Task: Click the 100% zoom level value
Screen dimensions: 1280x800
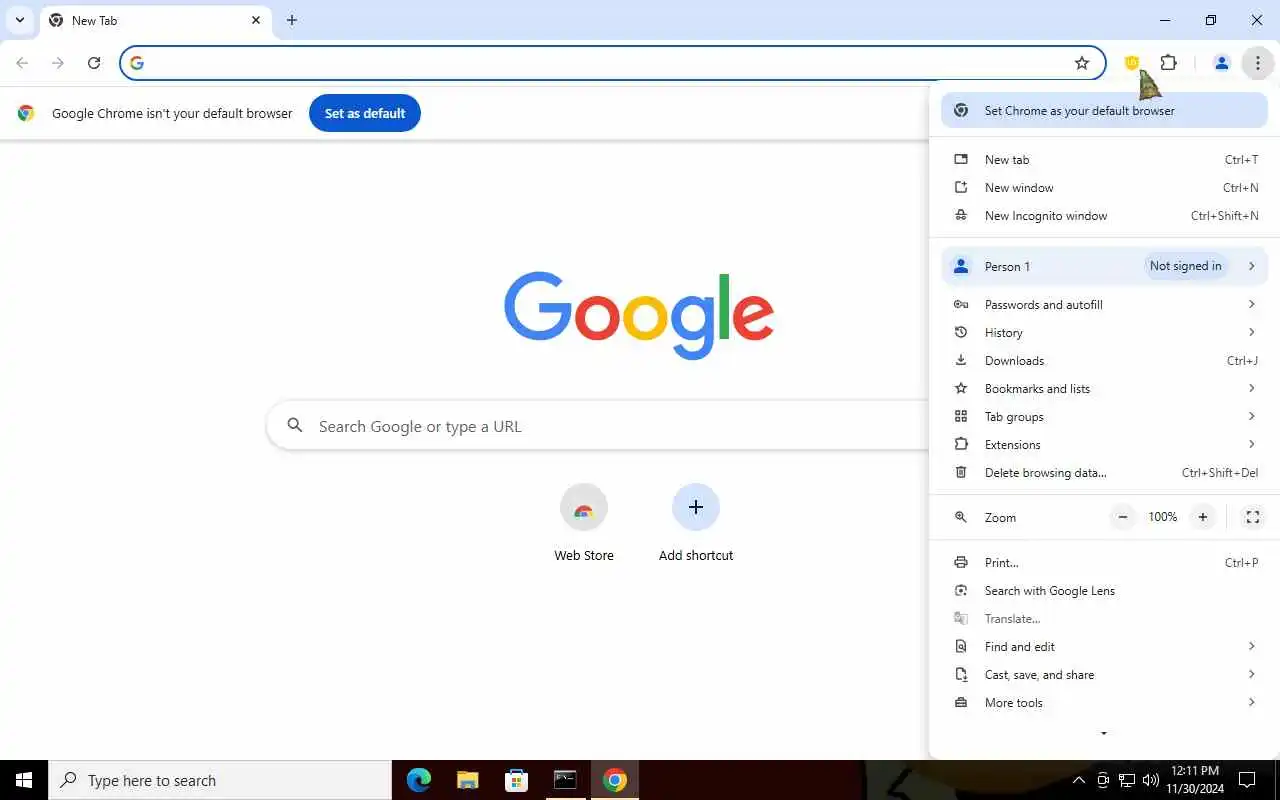Action: 1163,517
